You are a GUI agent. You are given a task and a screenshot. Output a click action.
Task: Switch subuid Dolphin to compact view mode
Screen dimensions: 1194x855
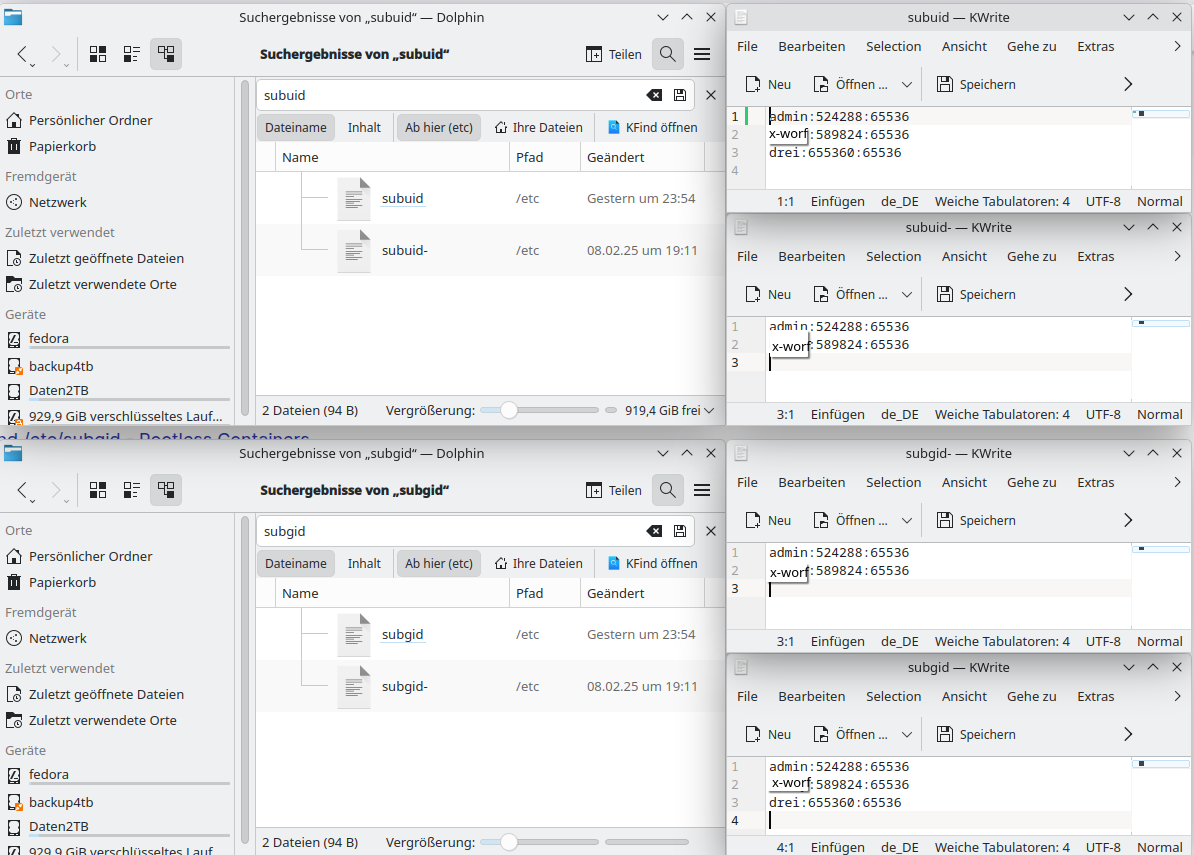pyautogui.click(x=132, y=54)
